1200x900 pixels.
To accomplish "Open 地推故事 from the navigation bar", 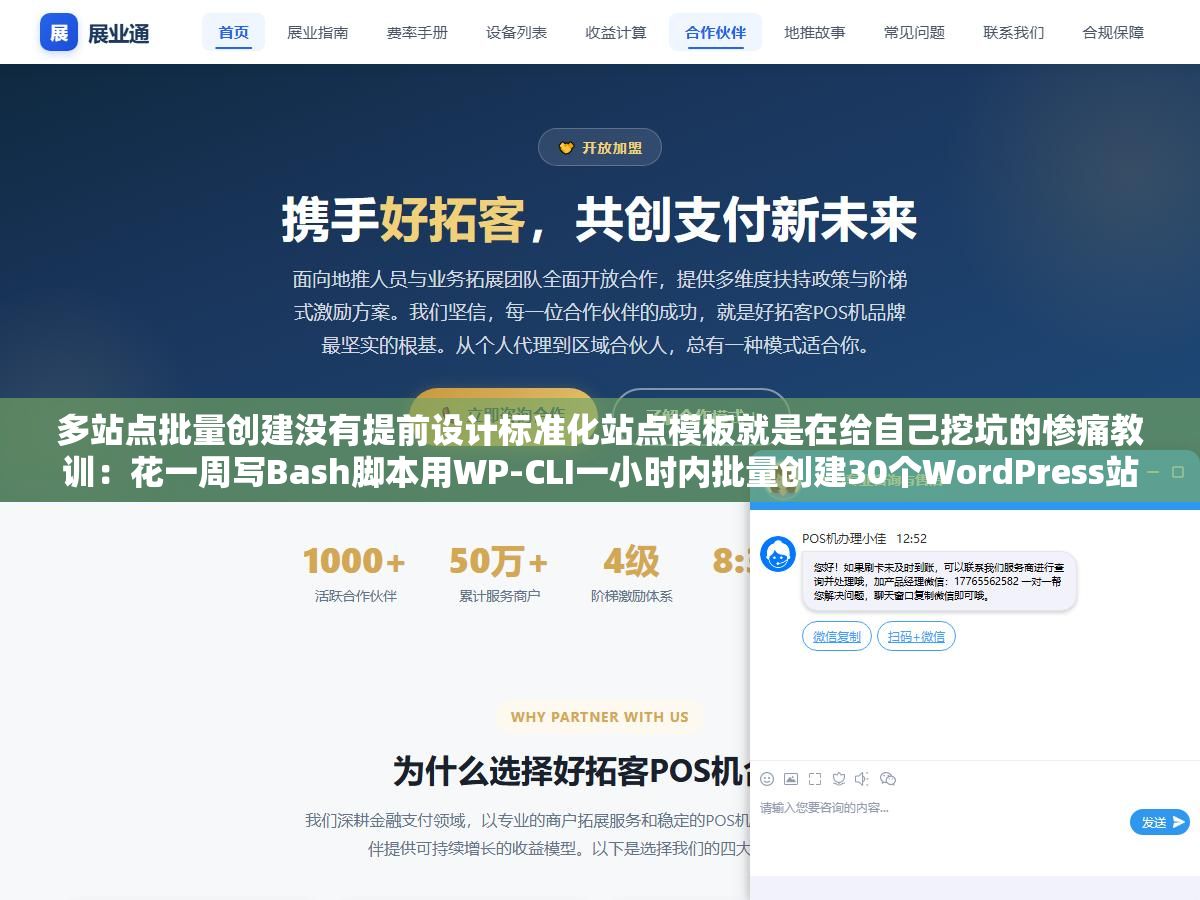I will click(815, 32).
